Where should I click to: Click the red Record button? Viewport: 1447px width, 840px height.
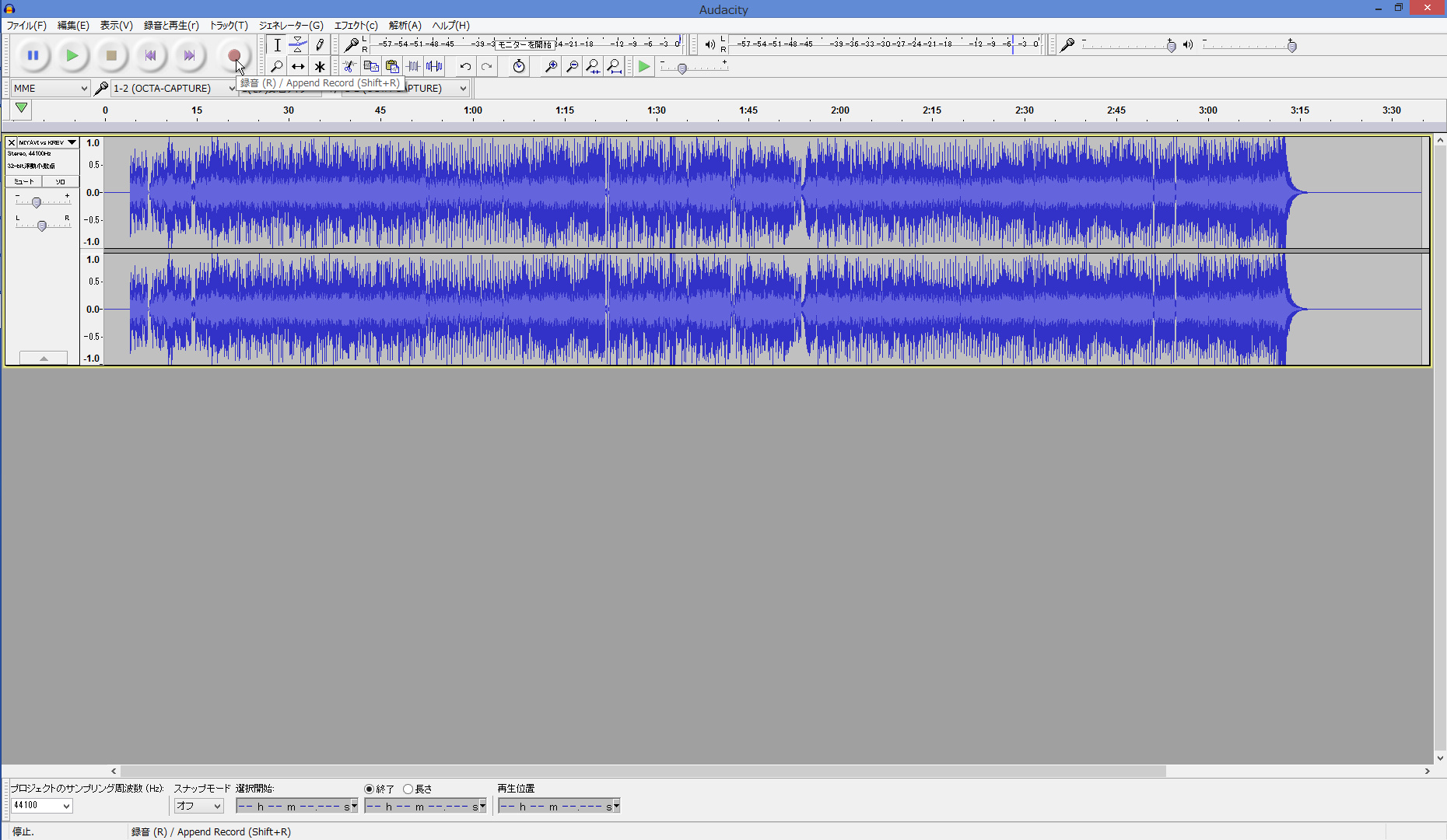point(233,55)
